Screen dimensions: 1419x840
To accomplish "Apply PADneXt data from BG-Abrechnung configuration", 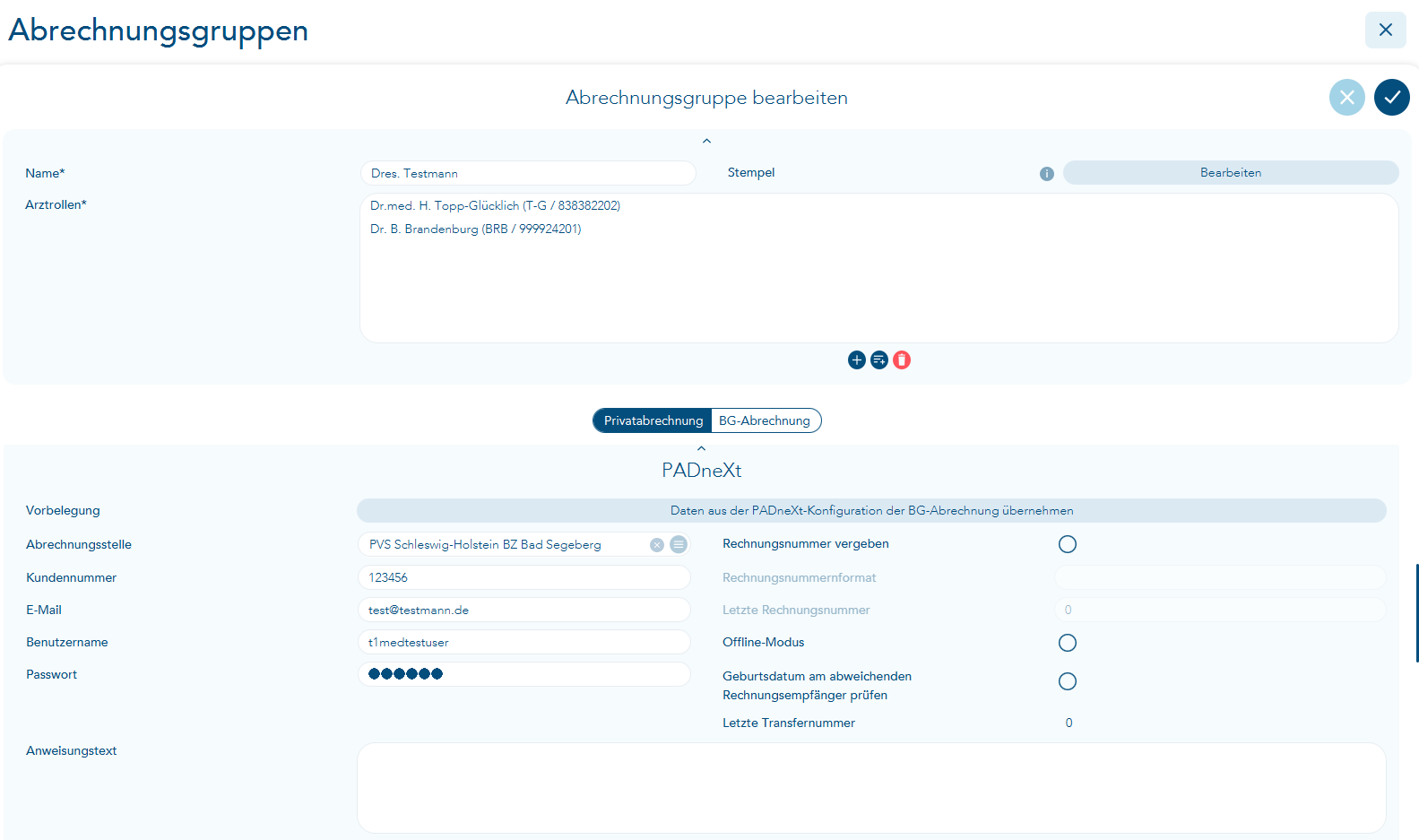I will (x=871, y=511).
